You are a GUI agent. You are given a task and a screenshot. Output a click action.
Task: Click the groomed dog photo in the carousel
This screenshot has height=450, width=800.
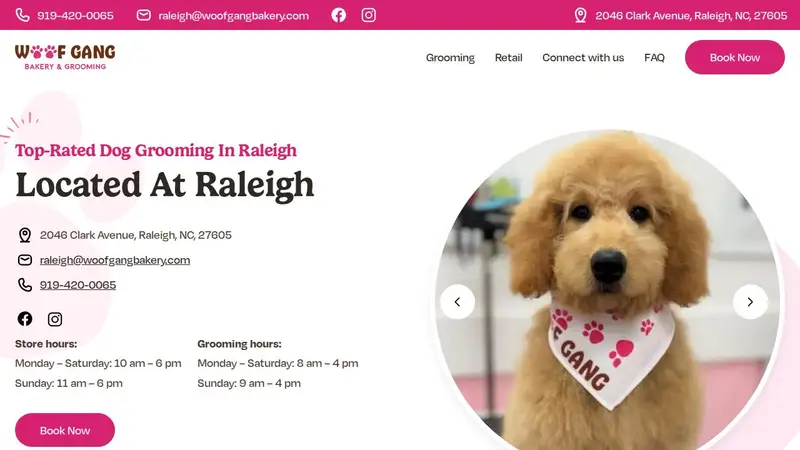coord(607,291)
